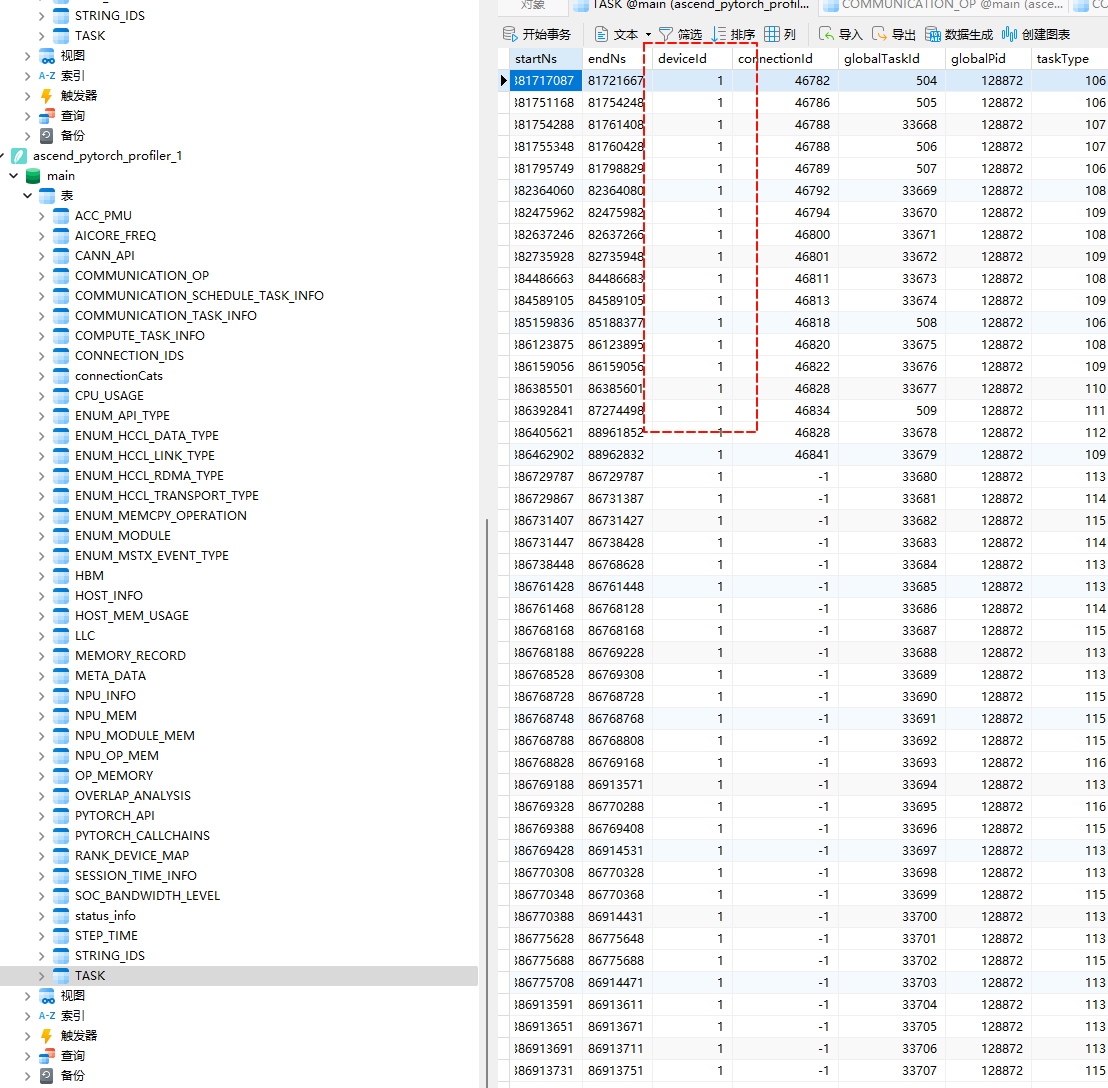Viewport: 1108px width, 1088px height.
Task: Select the RANK_DEVICE_MAP table
Action: pos(132,856)
